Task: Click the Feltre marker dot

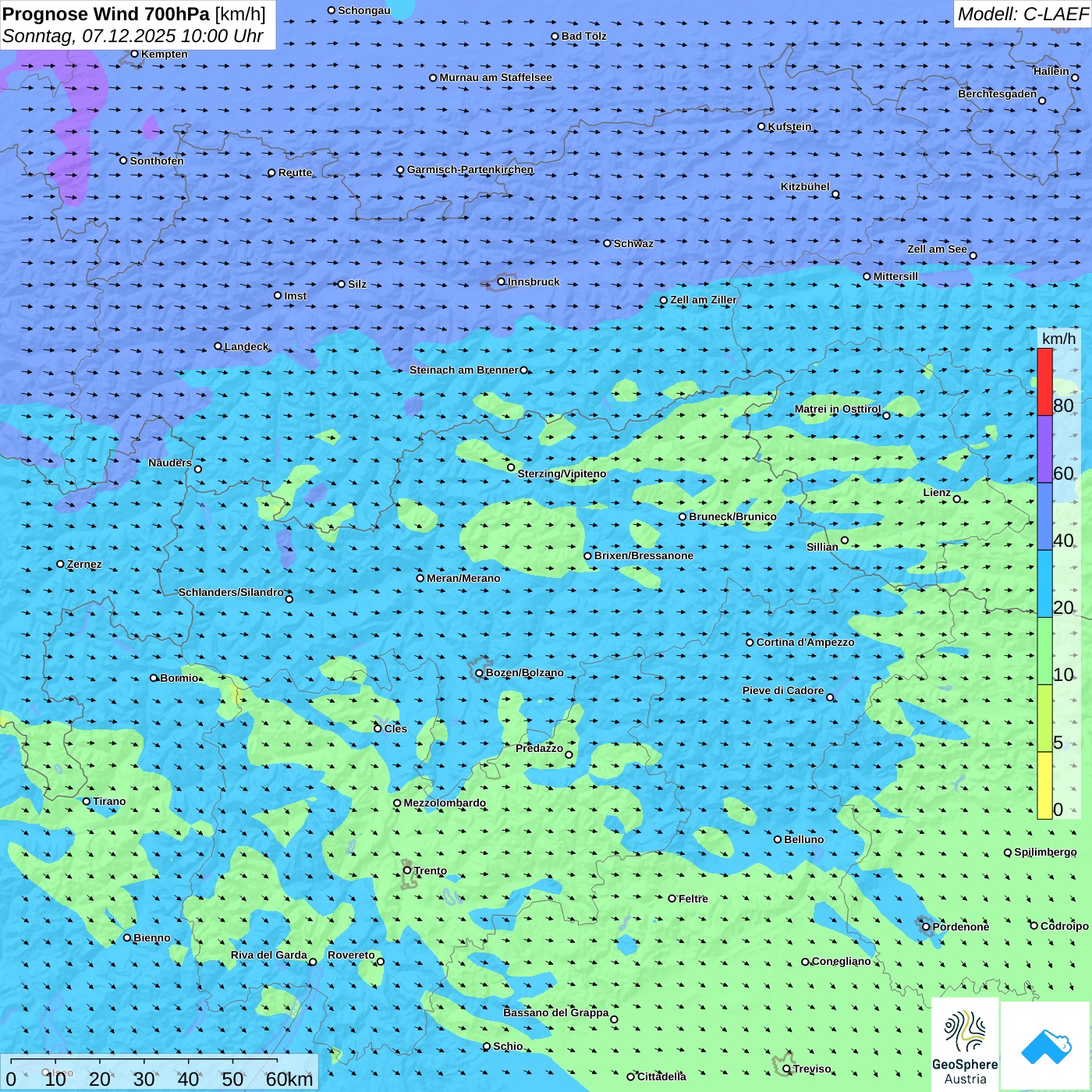Action: click(672, 899)
